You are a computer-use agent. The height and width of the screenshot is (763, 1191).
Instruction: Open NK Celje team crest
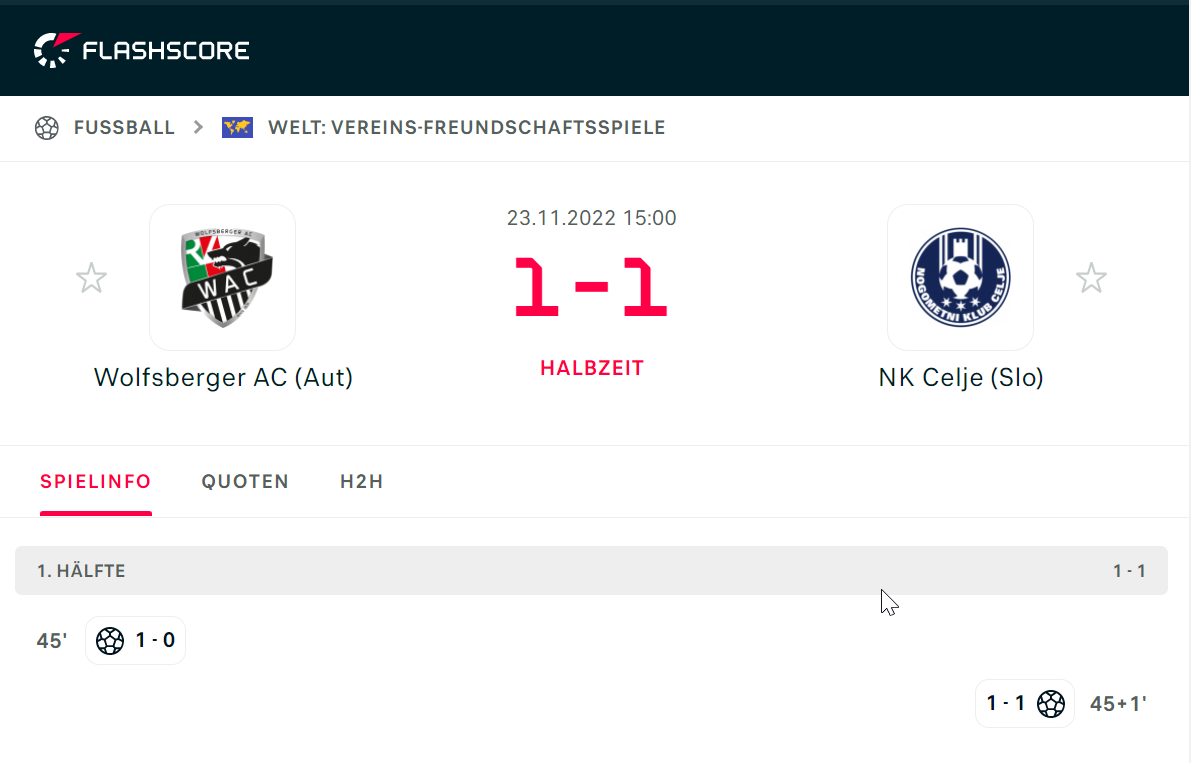960,277
